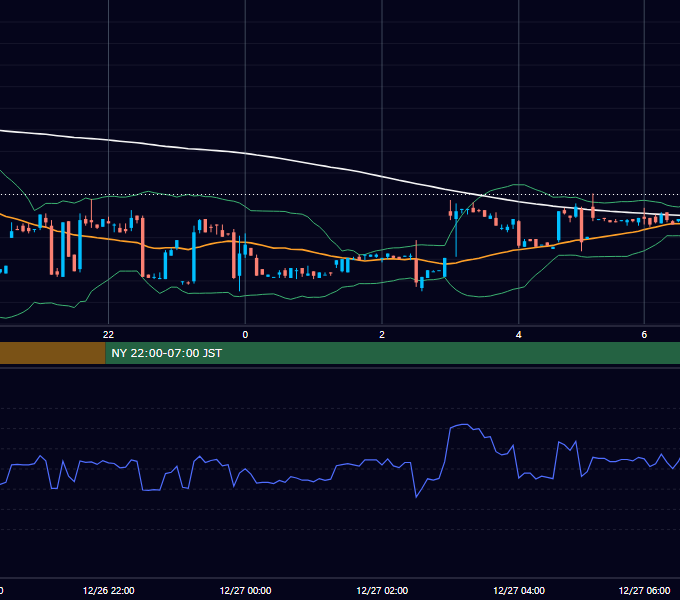Click the 12/26 22:00 time label
The image size is (680, 600).
click(x=108, y=590)
